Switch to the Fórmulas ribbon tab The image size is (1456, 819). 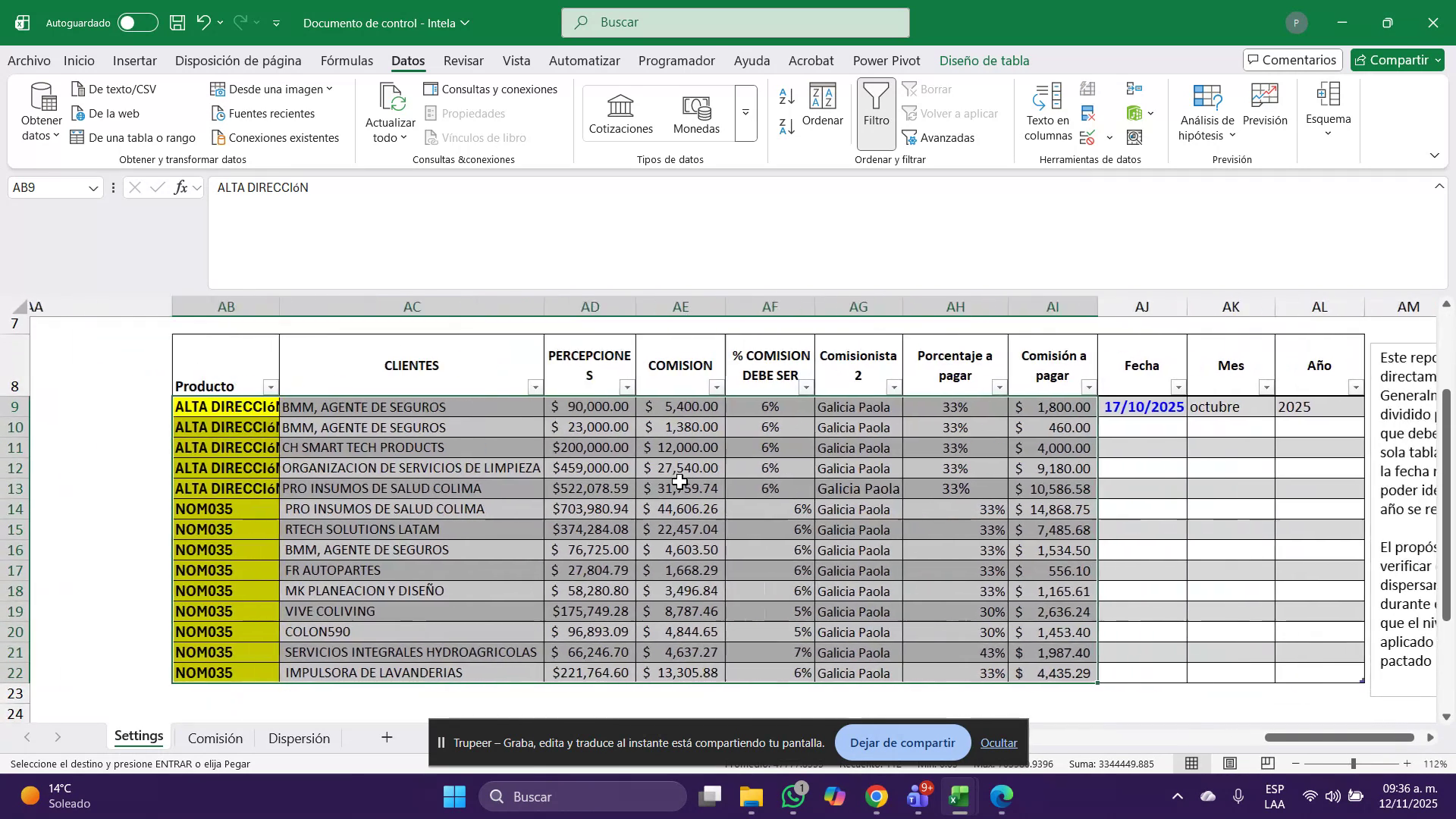347,61
